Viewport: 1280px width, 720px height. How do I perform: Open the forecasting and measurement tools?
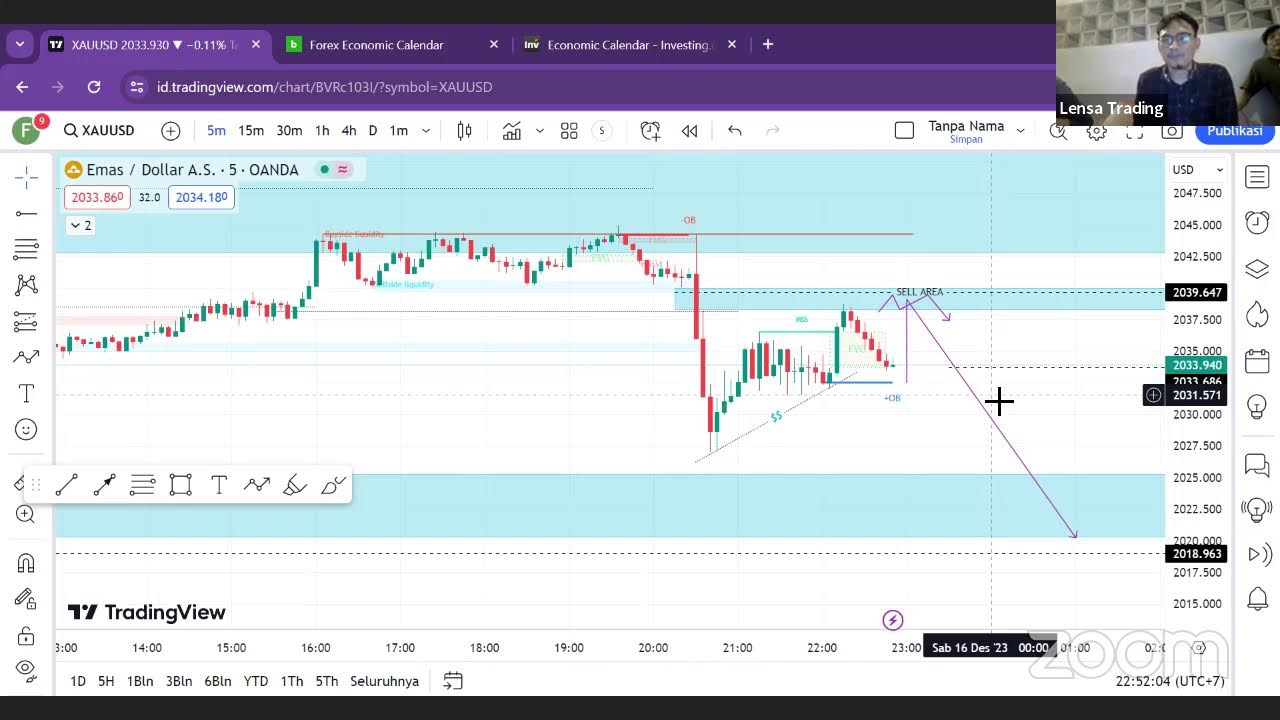pyautogui.click(x=26, y=322)
